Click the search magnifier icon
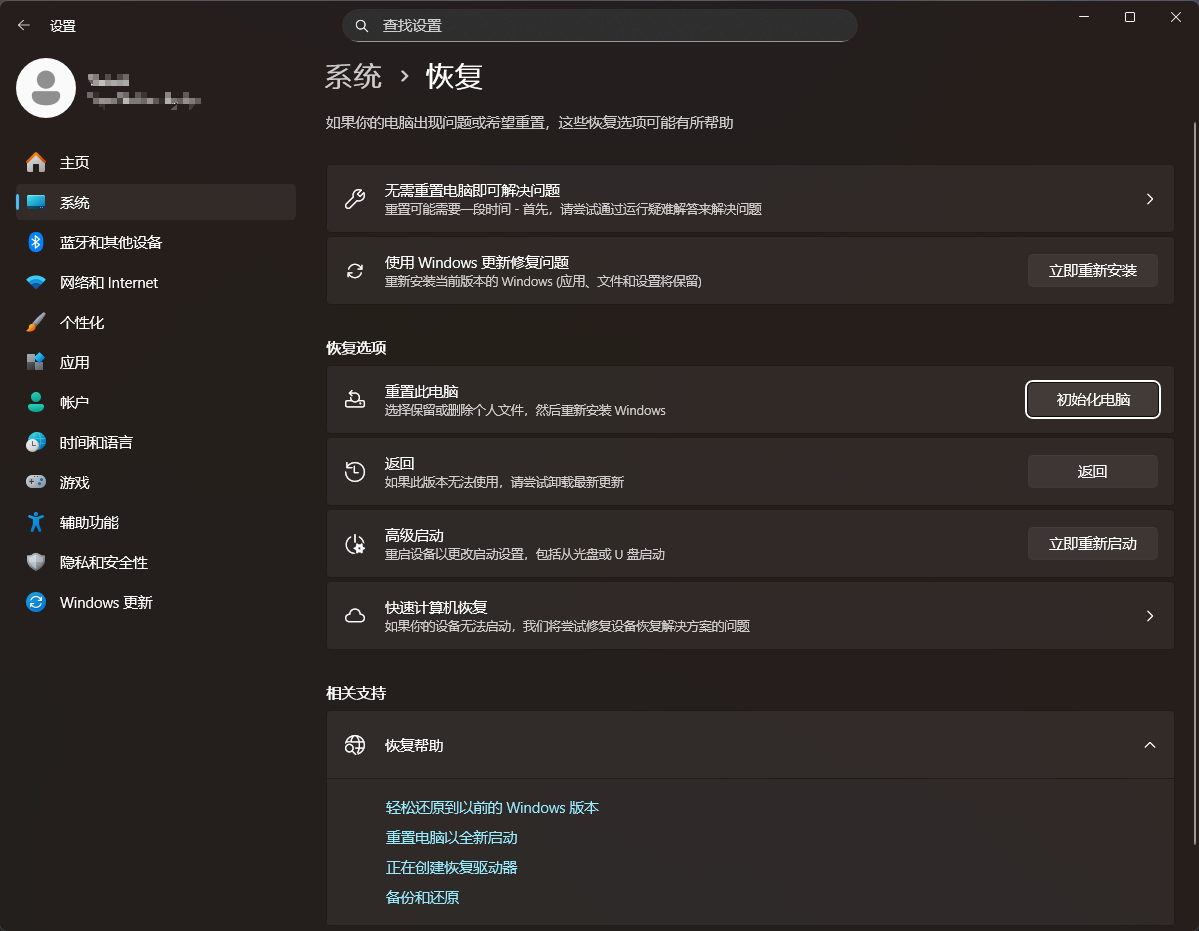Viewport: 1199px width, 931px height. 362,26
